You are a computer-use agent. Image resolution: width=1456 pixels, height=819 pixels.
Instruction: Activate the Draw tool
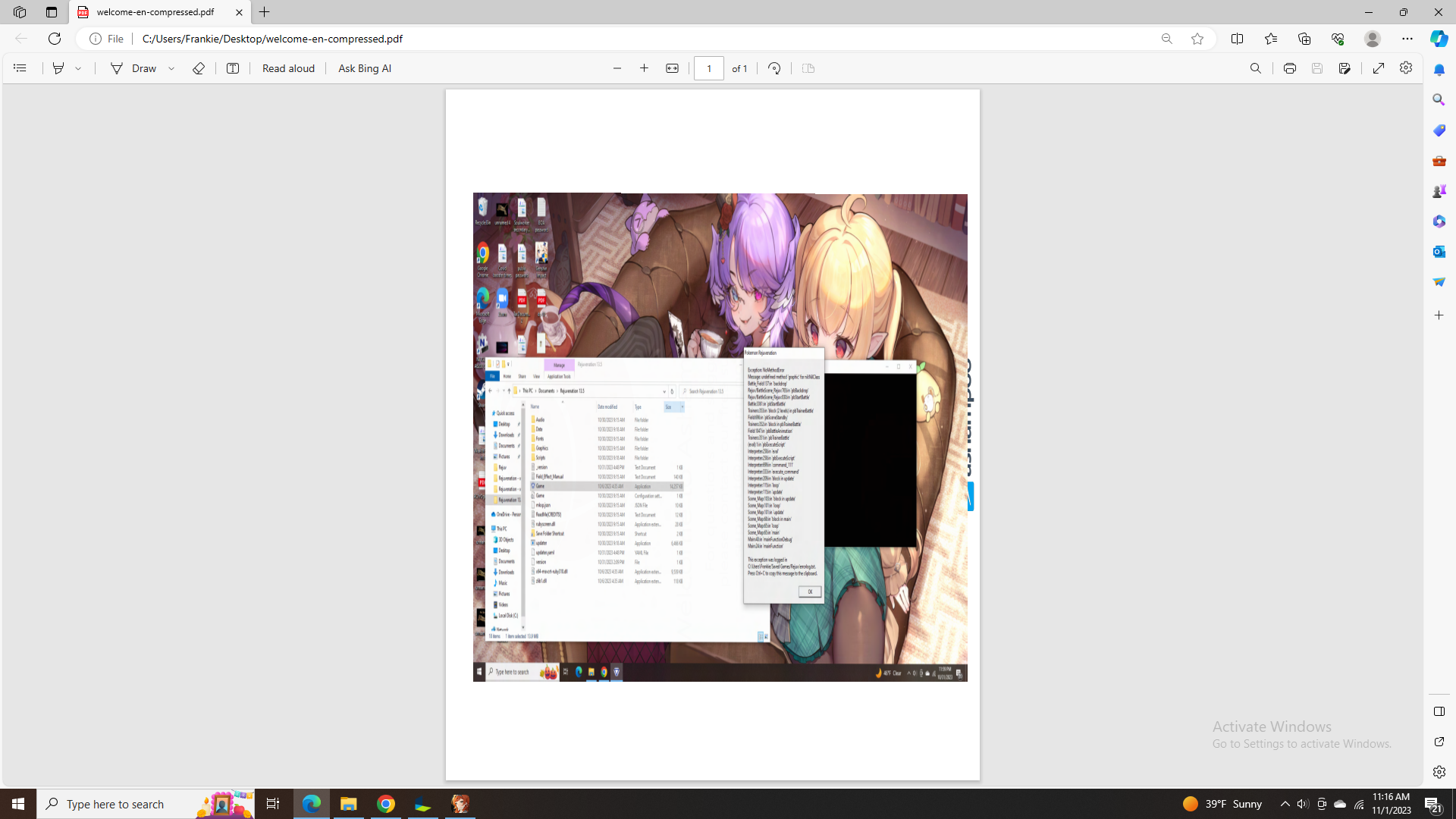click(x=133, y=68)
